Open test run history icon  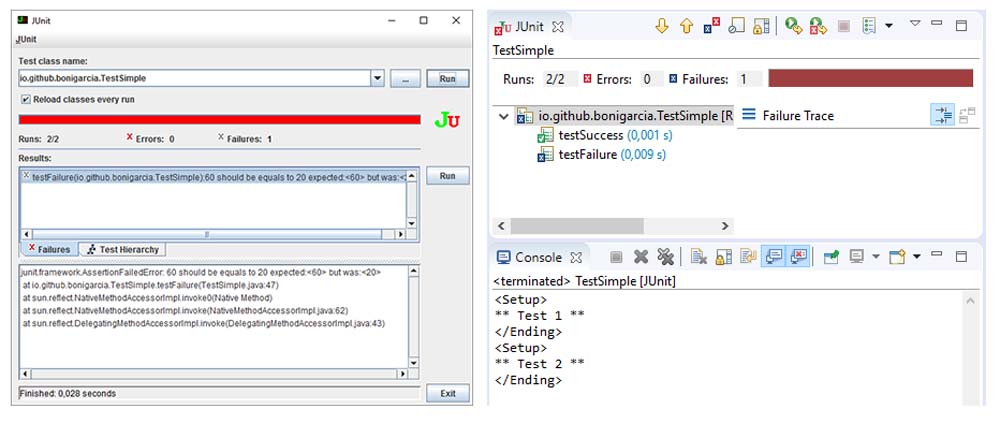tap(869, 26)
